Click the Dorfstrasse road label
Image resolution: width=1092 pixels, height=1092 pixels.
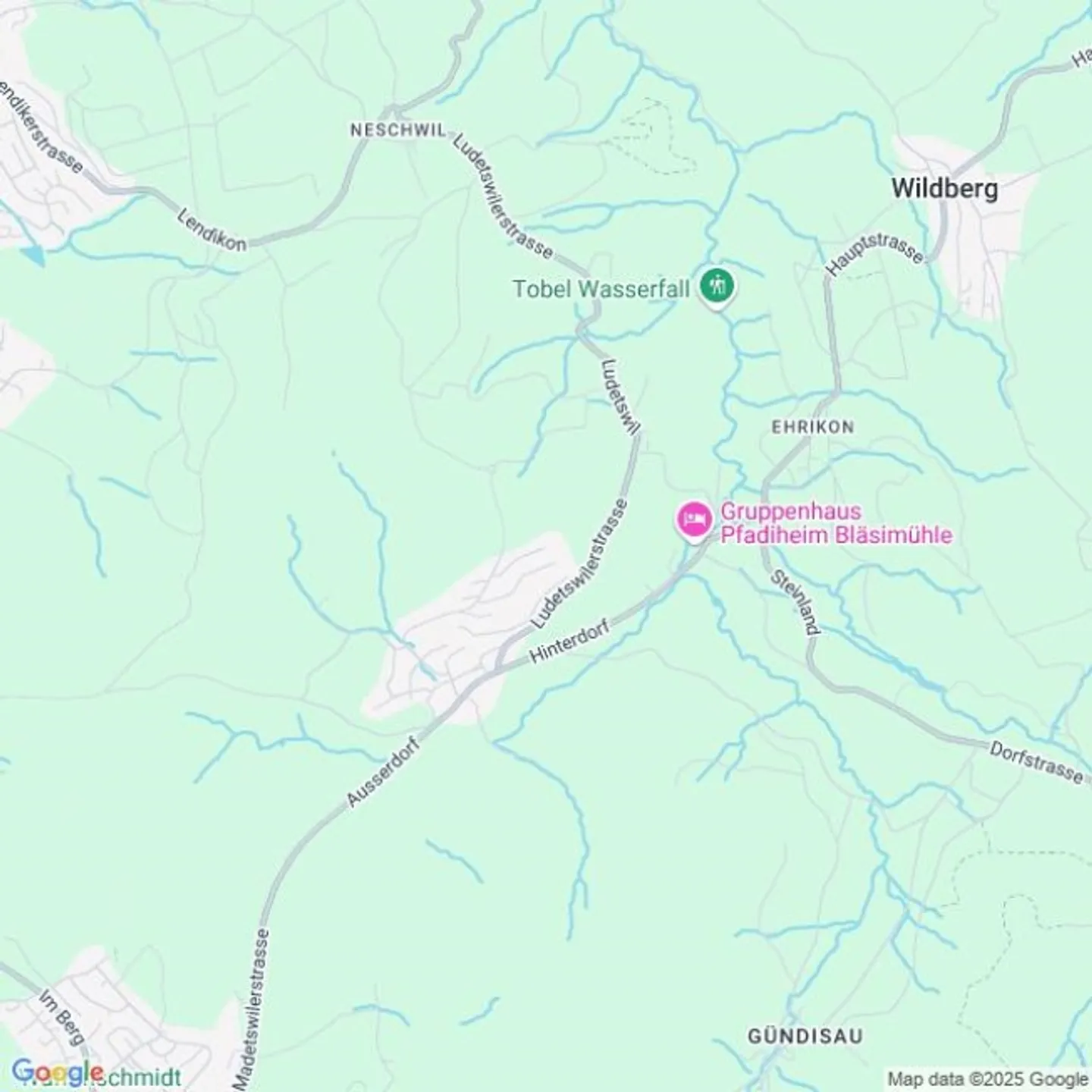[1036, 762]
